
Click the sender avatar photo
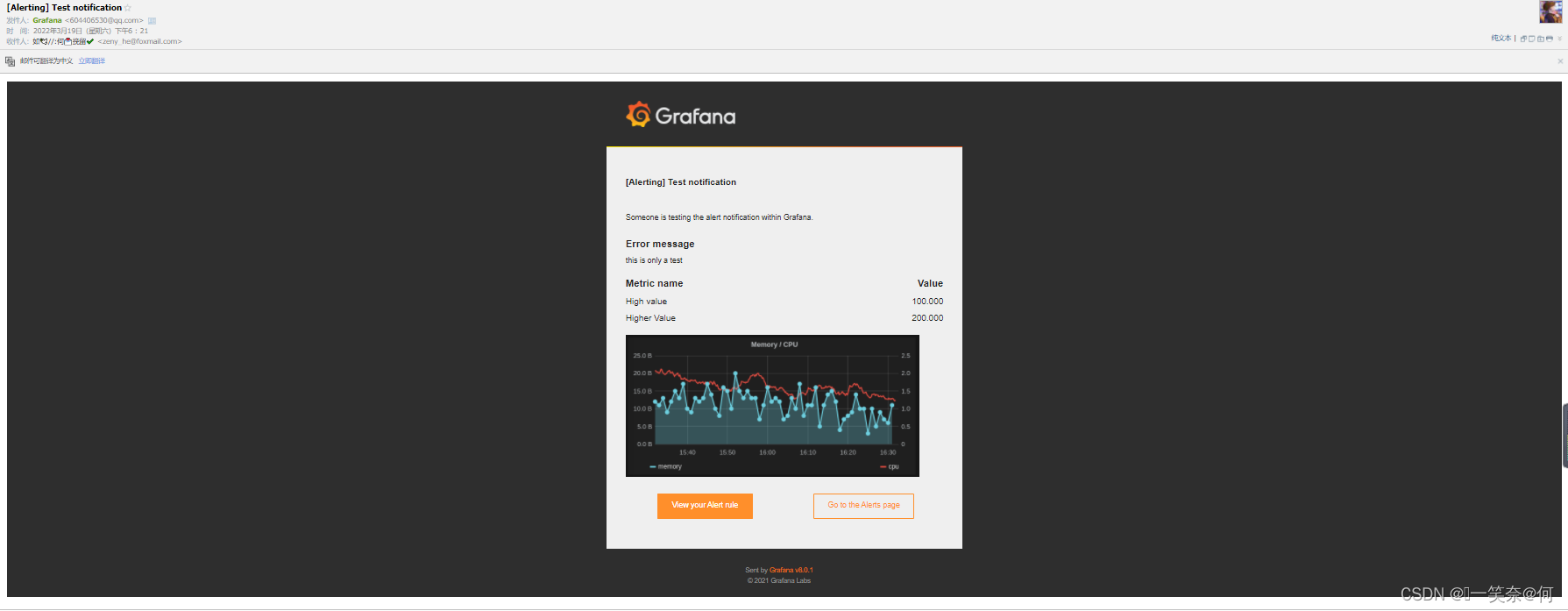(x=1550, y=11)
